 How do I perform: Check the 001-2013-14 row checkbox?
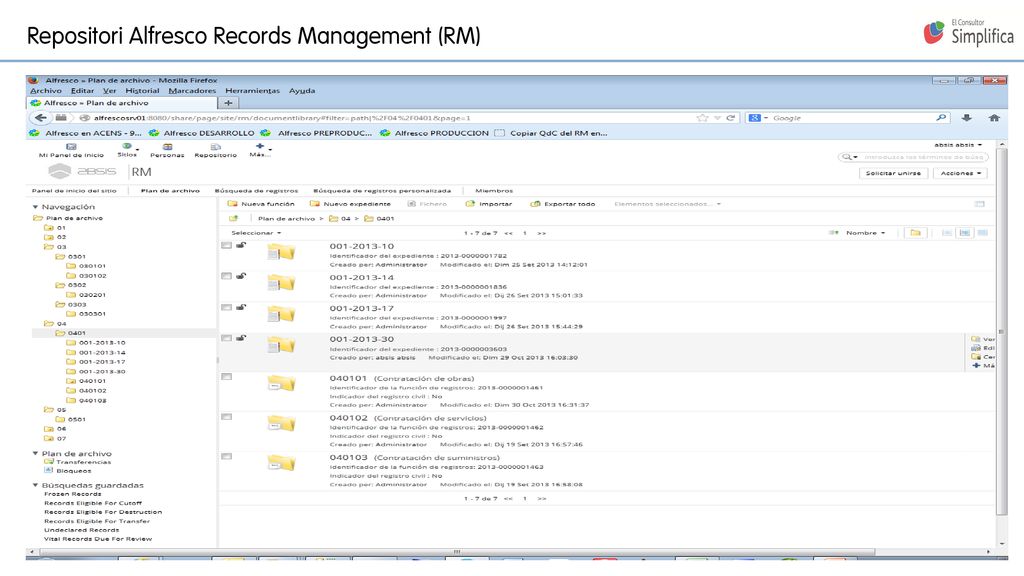click(x=227, y=276)
